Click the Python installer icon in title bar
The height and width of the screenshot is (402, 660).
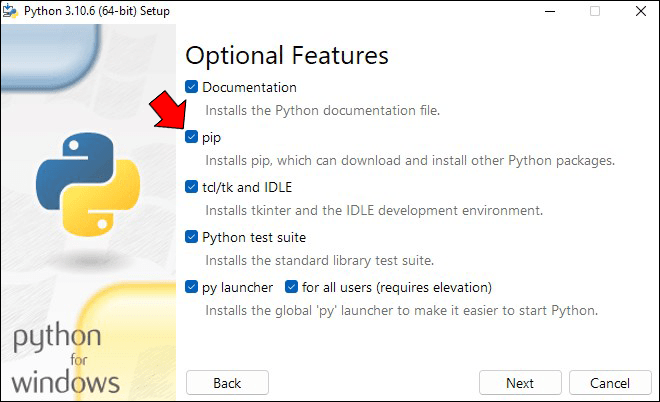pos(10,11)
